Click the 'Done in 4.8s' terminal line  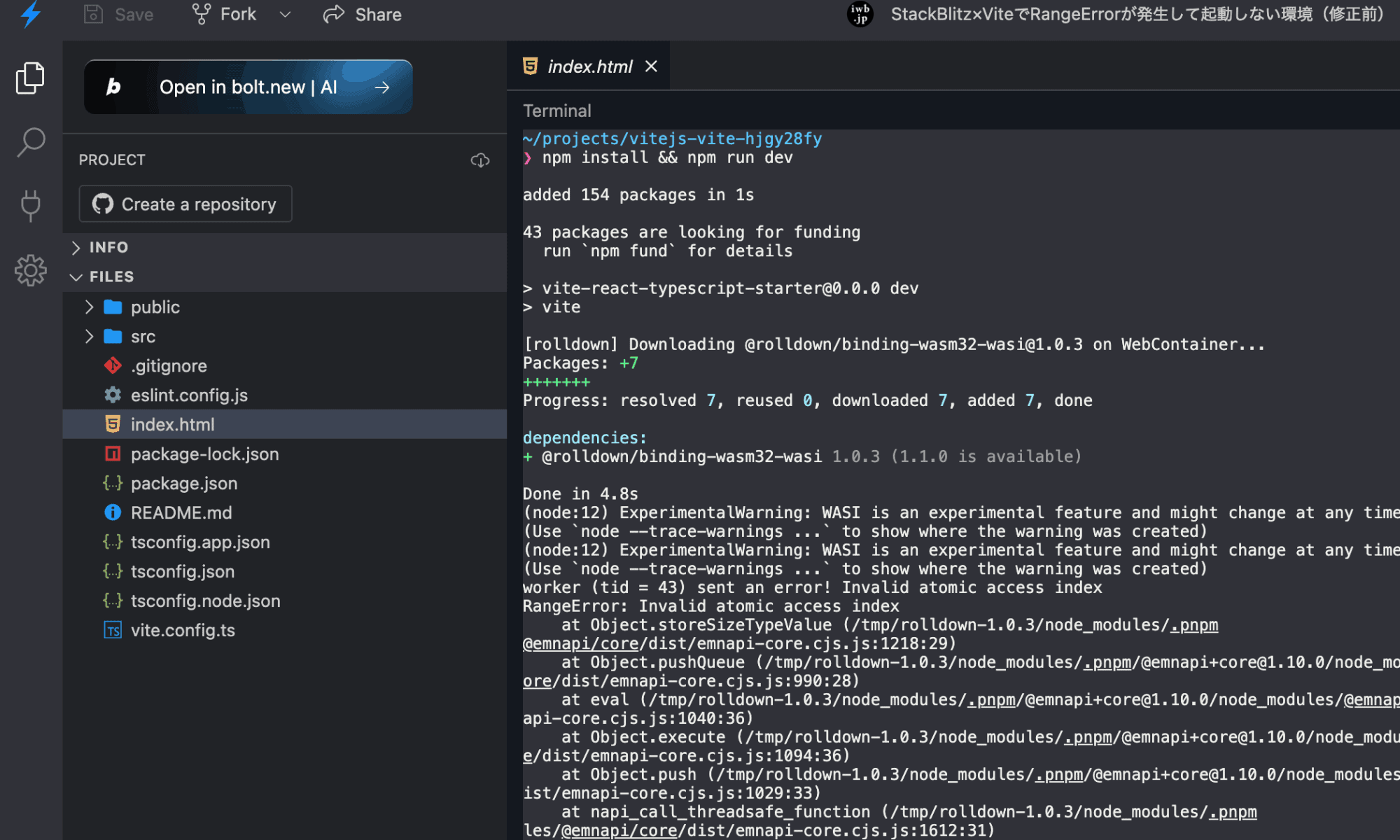pos(580,494)
